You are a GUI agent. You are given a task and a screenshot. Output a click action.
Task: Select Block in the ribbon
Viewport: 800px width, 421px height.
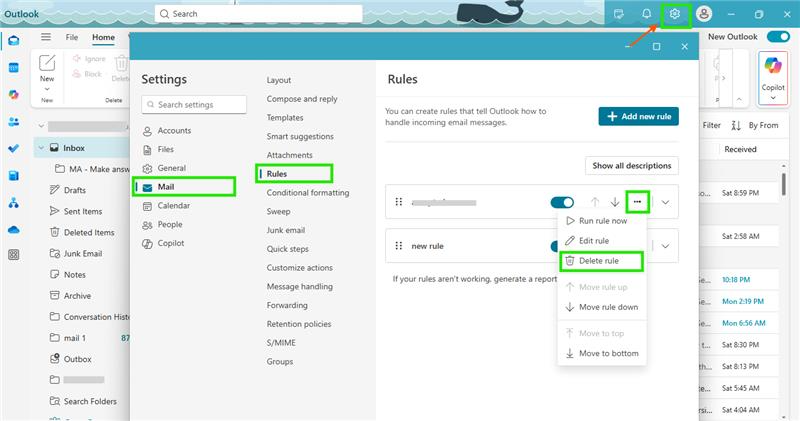pyautogui.click(x=87, y=74)
